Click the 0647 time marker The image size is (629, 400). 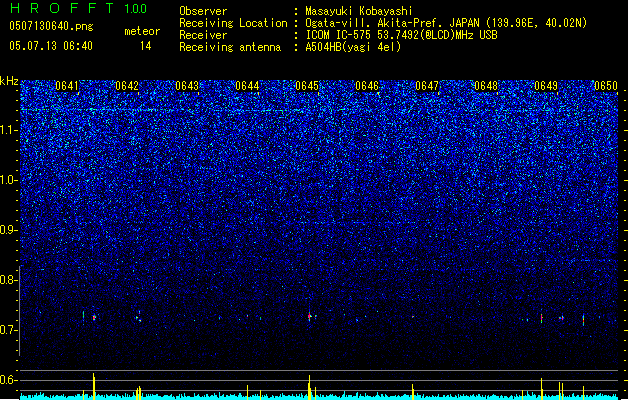[427, 86]
